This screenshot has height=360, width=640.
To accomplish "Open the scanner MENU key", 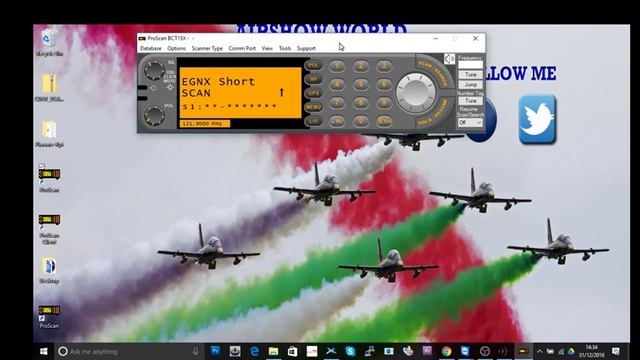I will pos(313,107).
